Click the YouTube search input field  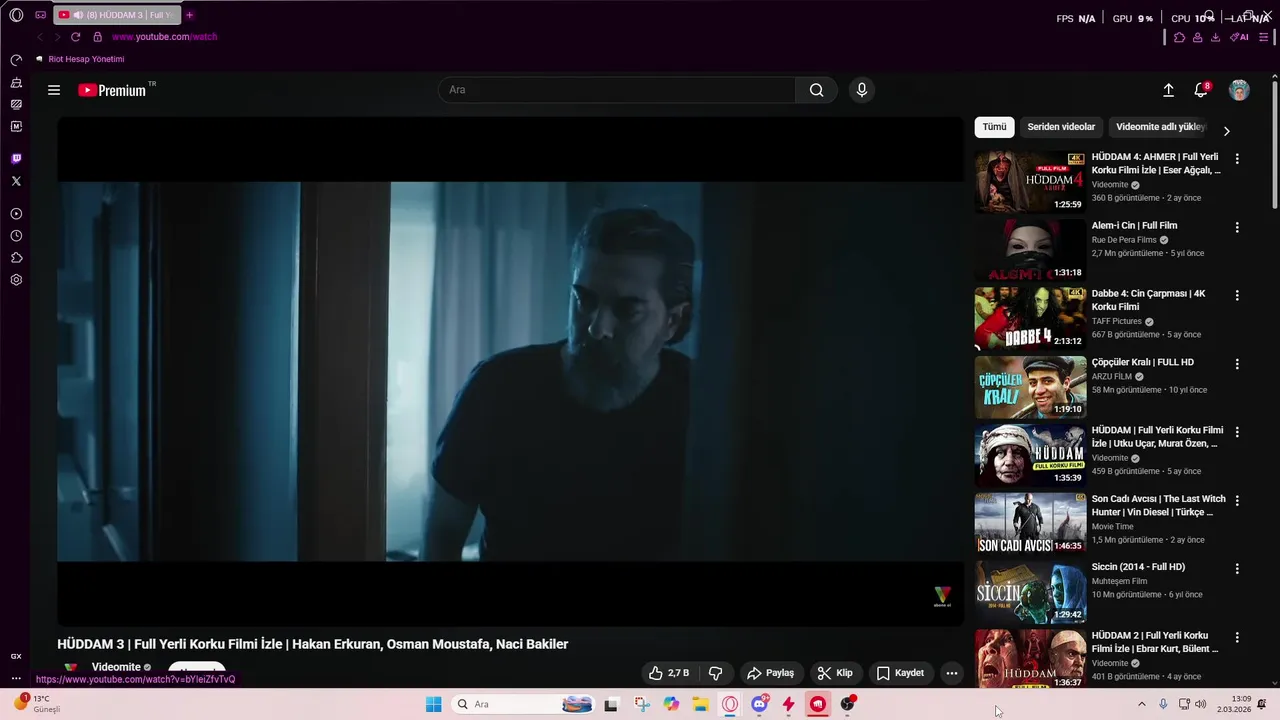(x=617, y=90)
